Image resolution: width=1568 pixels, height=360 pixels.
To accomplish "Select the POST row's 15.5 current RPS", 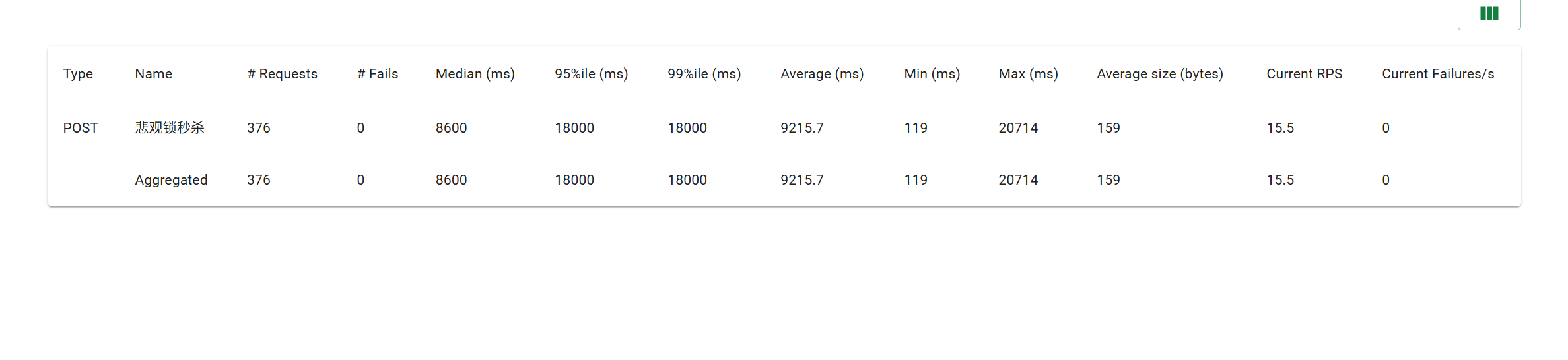I will coord(1280,128).
